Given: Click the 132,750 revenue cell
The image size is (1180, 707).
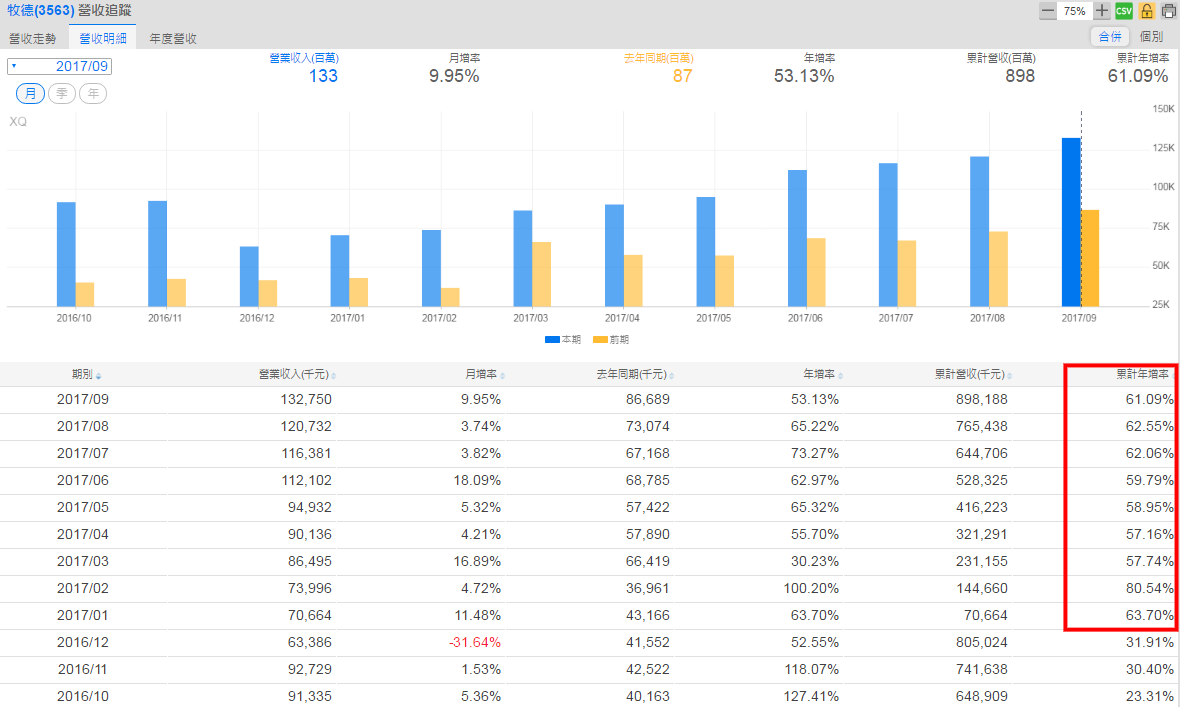Looking at the screenshot, I should click(306, 399).
